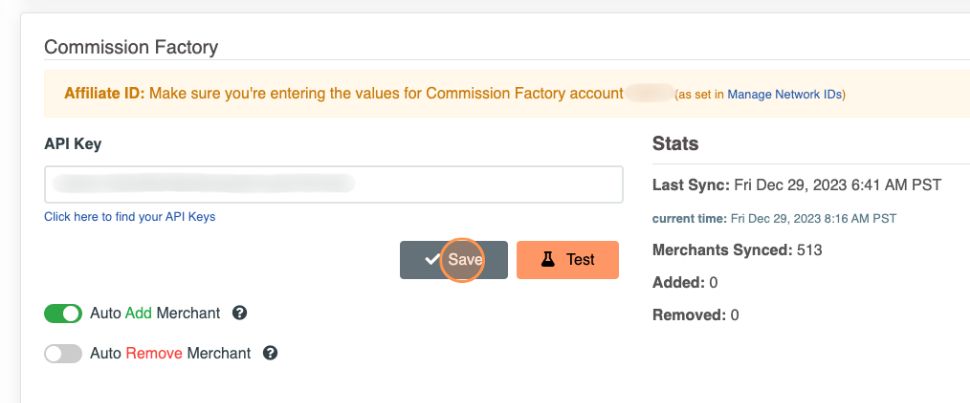Open help icon beside Auto Add Merchant
Image resolution: width=970 pixels, height=403 pixels.
tap(239, 313)
